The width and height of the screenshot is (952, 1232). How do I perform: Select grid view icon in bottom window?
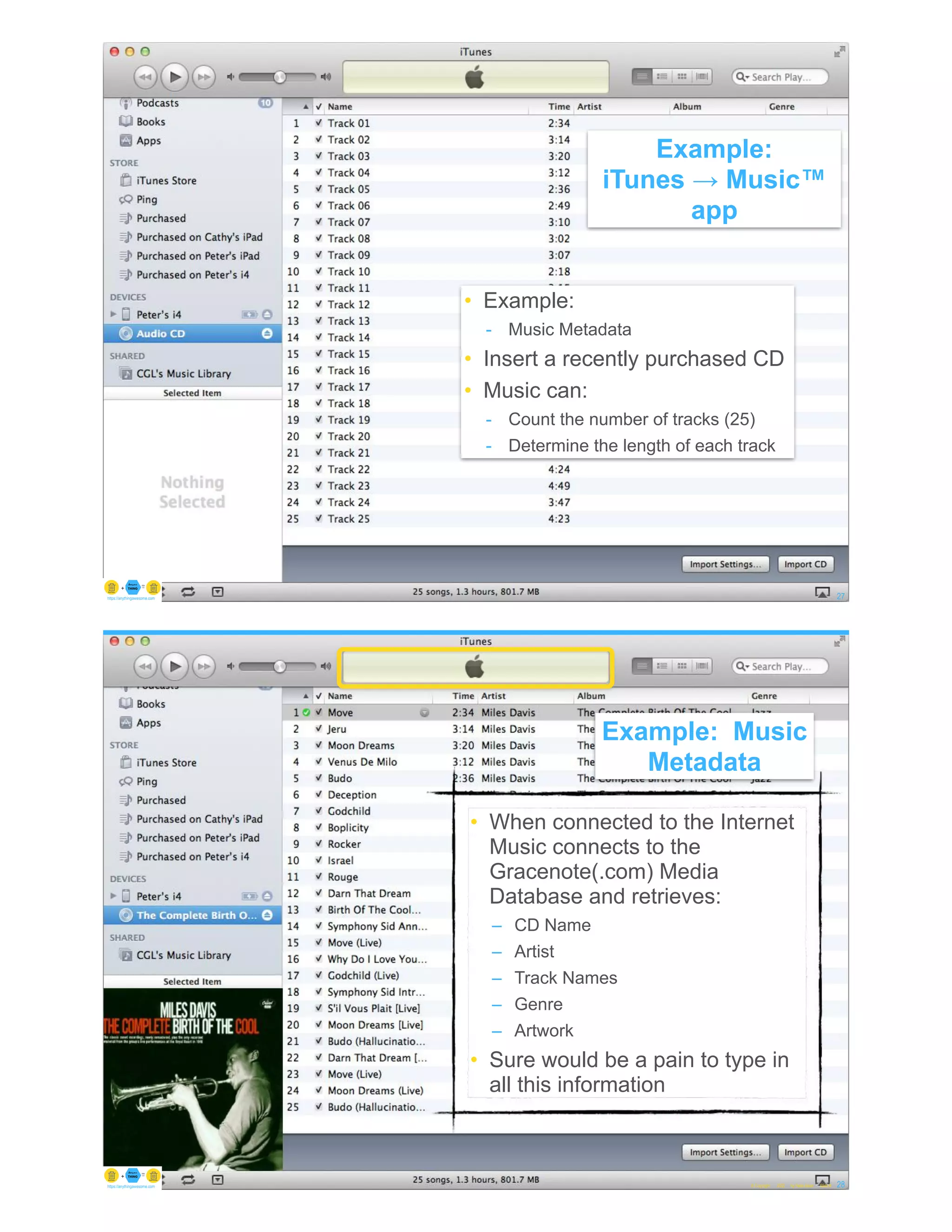[682, 666]
